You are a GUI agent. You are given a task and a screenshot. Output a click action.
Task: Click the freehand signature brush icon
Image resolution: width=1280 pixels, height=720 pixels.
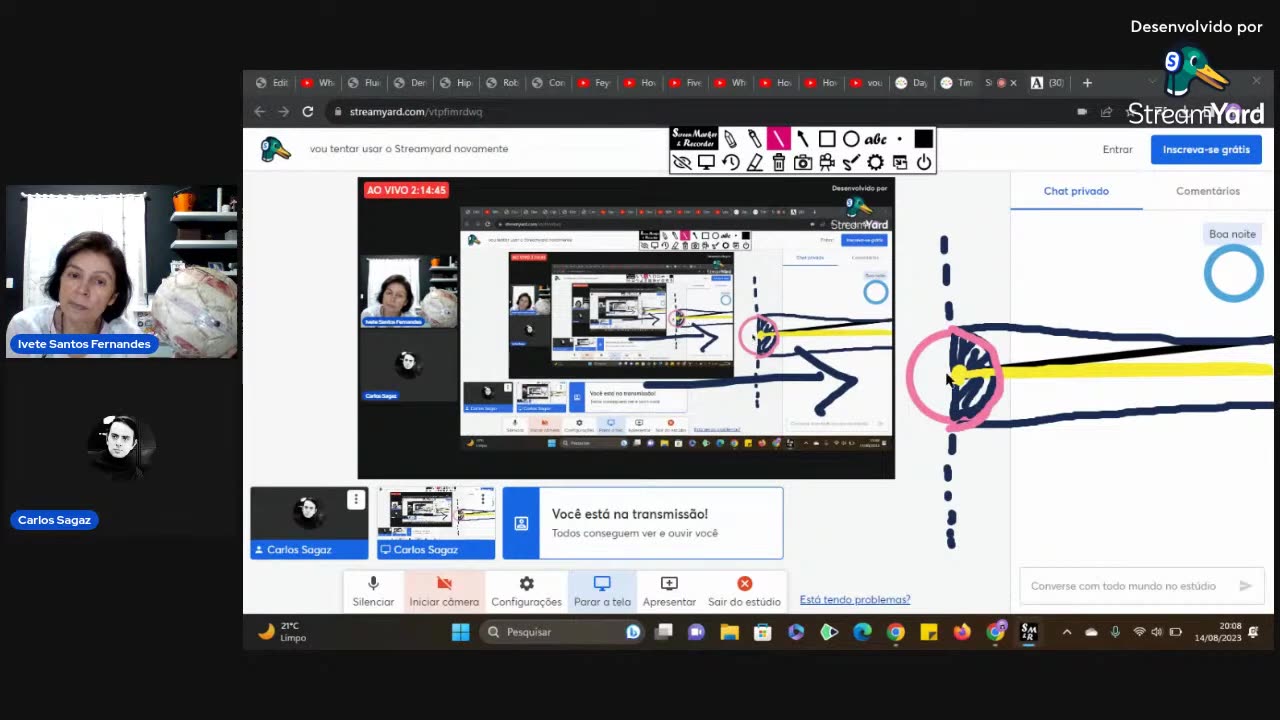[851, 162]
